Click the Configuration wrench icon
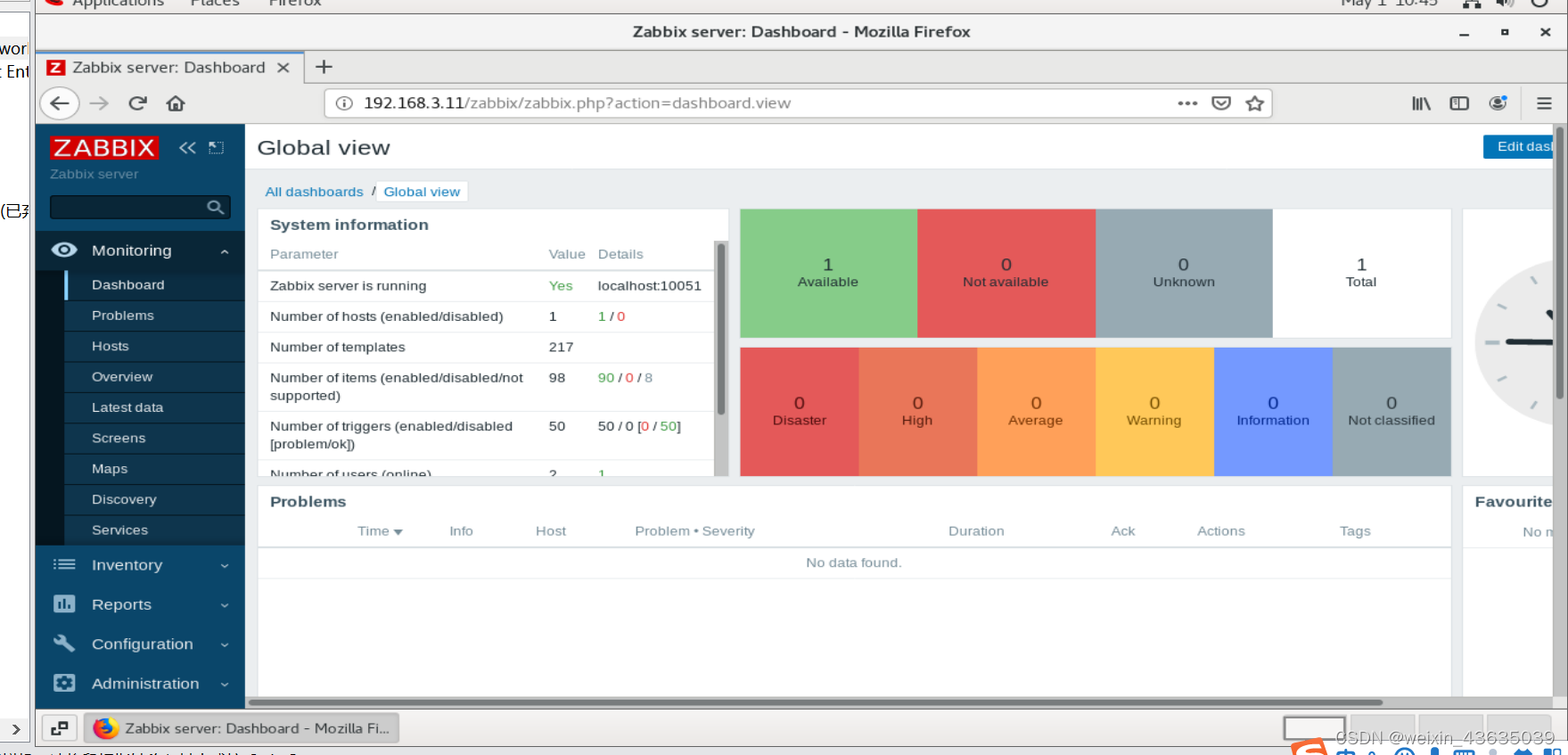Viewport: 1568px width, 755px height. (64, 643)
